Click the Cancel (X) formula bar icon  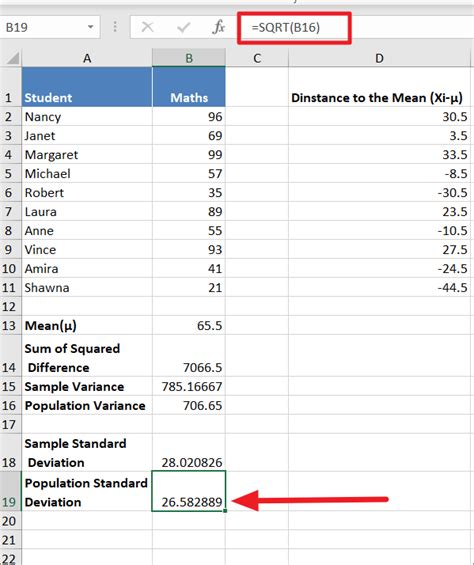click(x=147, y=27)
